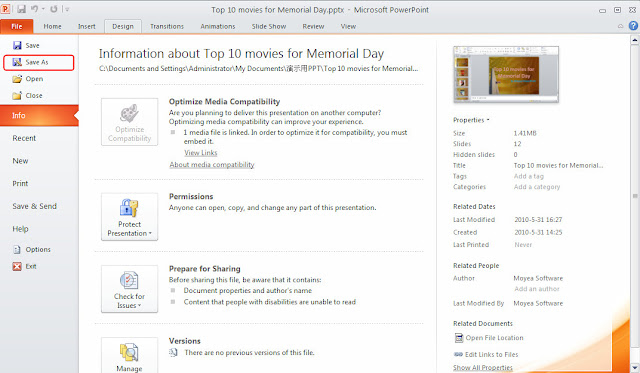Screen dimensions: 640x373
Task: Click the scrollbar down arrow
Action: (635, 368)
